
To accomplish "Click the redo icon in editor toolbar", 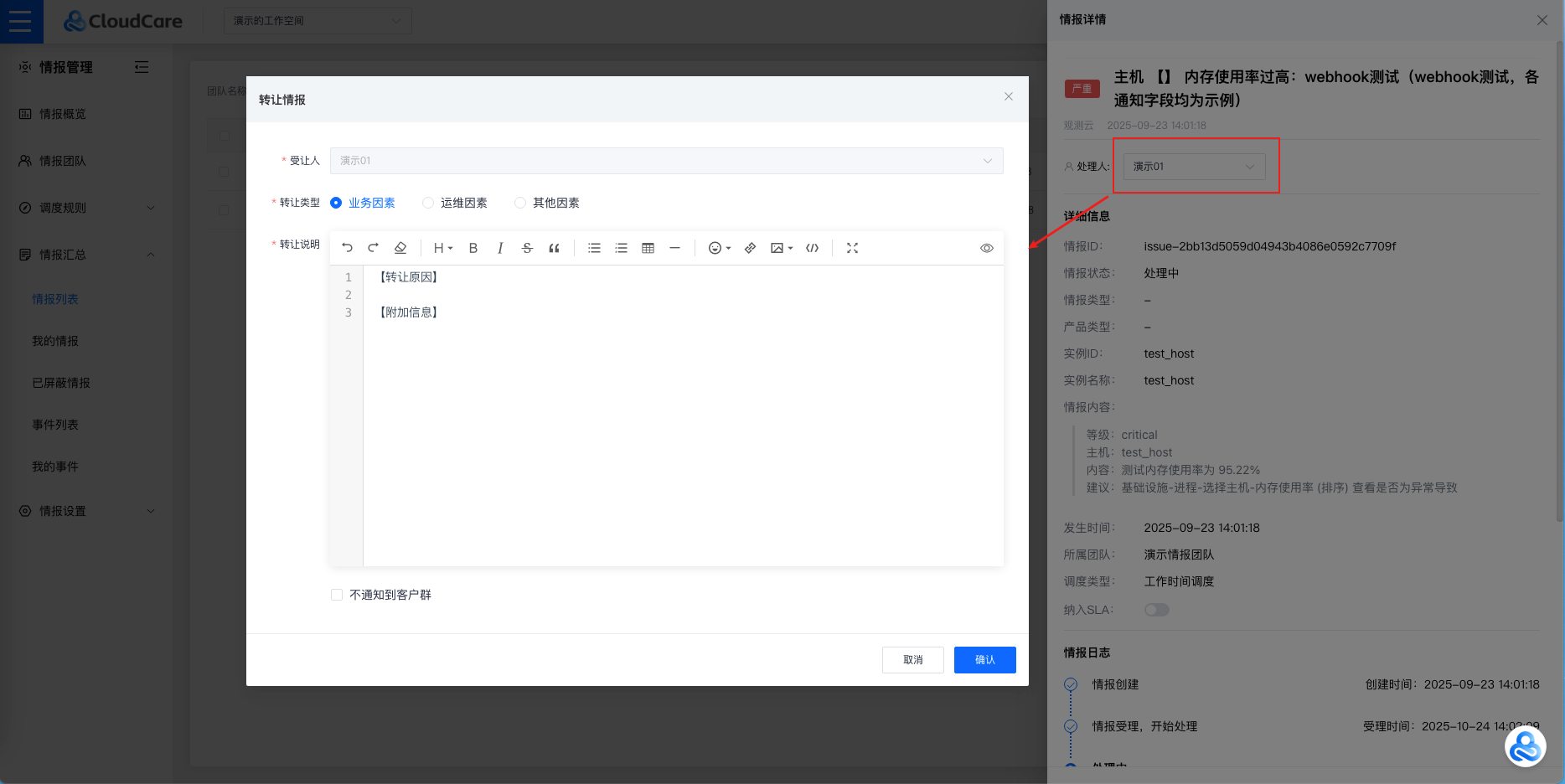I will point(374,248).
